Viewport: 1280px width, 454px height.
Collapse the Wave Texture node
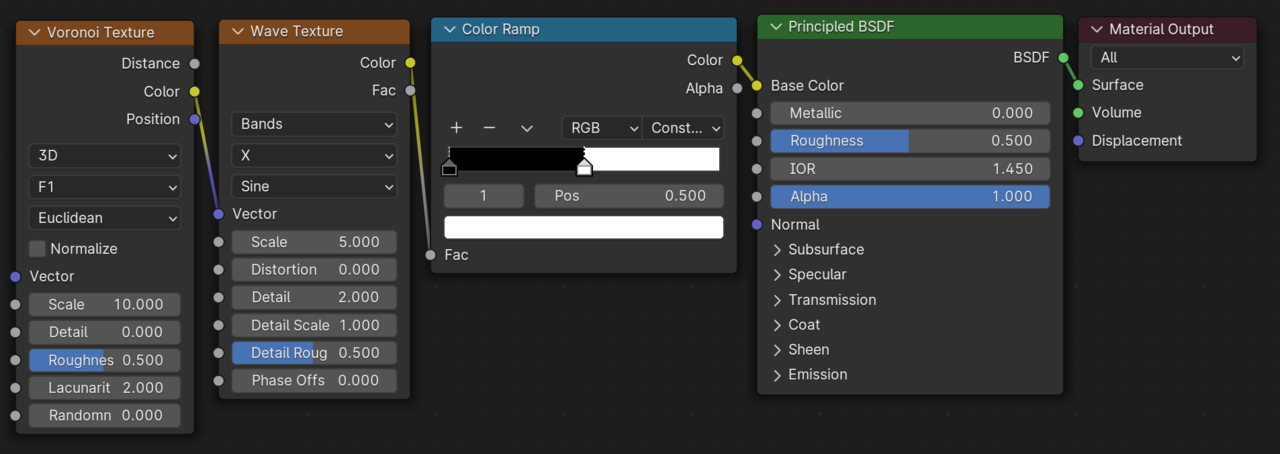click(238, 32)
